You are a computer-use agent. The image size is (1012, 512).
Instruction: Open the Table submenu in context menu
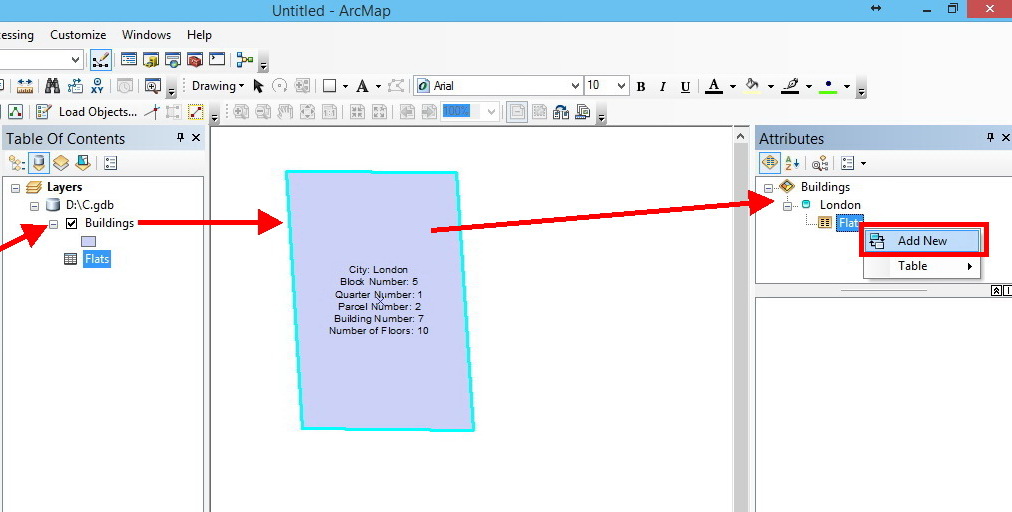(922, 266)
